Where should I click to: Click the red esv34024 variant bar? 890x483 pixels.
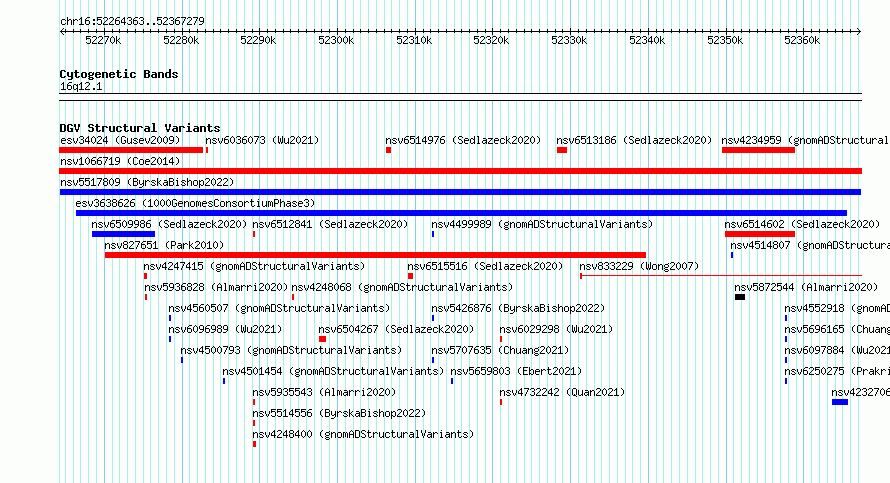(131, 150)
